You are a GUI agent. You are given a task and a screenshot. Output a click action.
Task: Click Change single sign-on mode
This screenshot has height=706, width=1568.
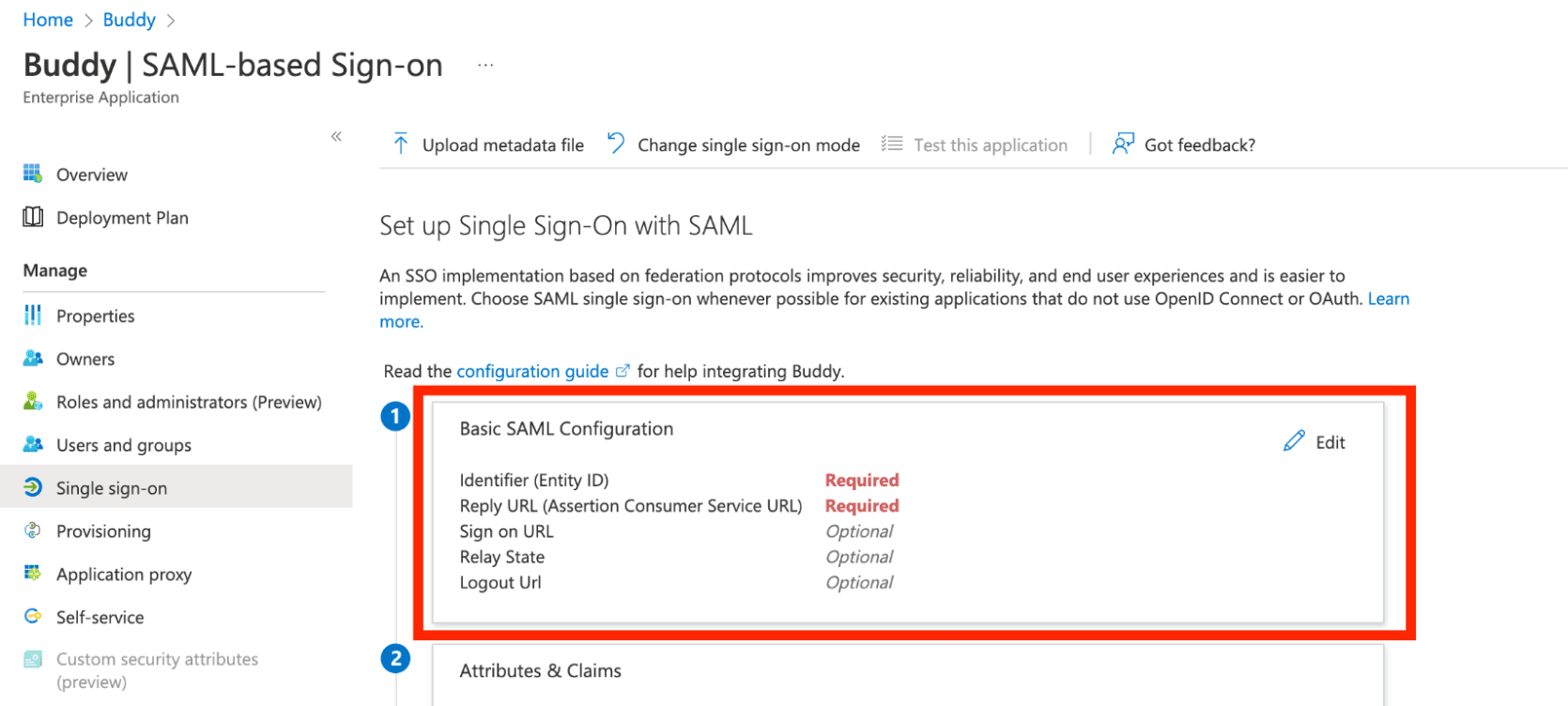747,145
